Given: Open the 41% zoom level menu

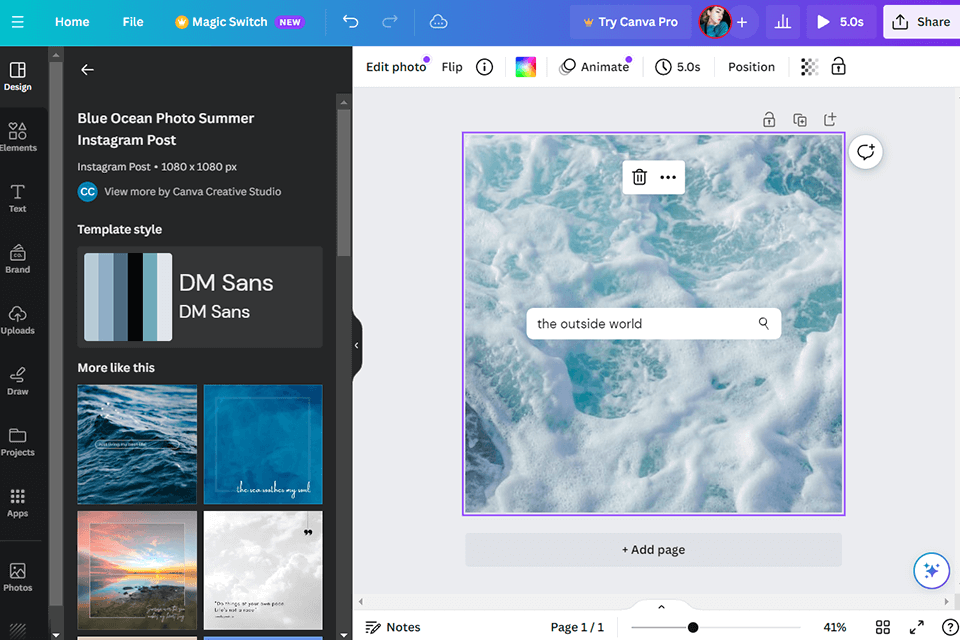Looking at the screenshot, I should tap(834, 627).
